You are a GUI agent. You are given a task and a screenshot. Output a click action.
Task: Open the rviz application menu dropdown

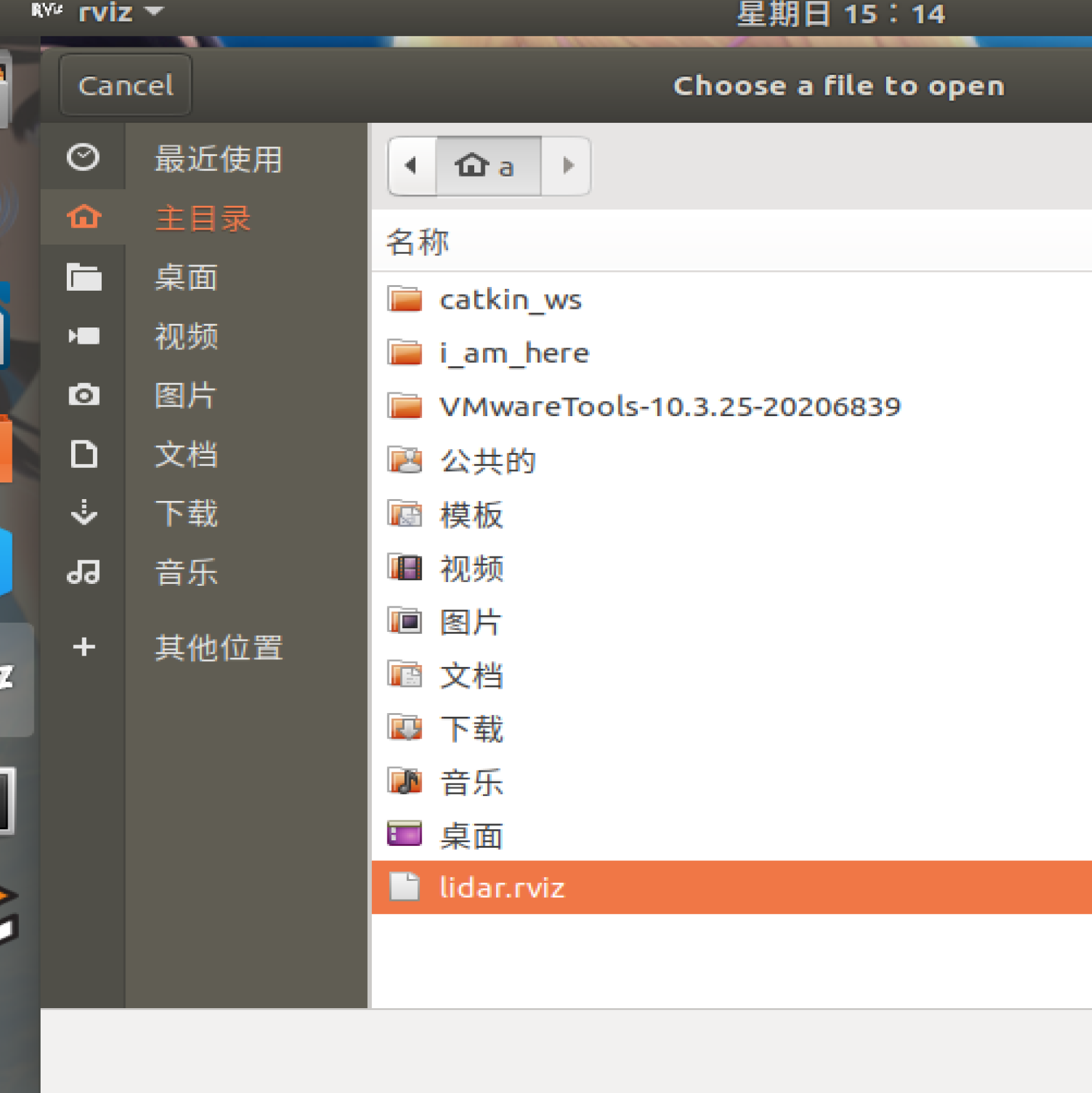pyautogui.click(x=121, y=11)
